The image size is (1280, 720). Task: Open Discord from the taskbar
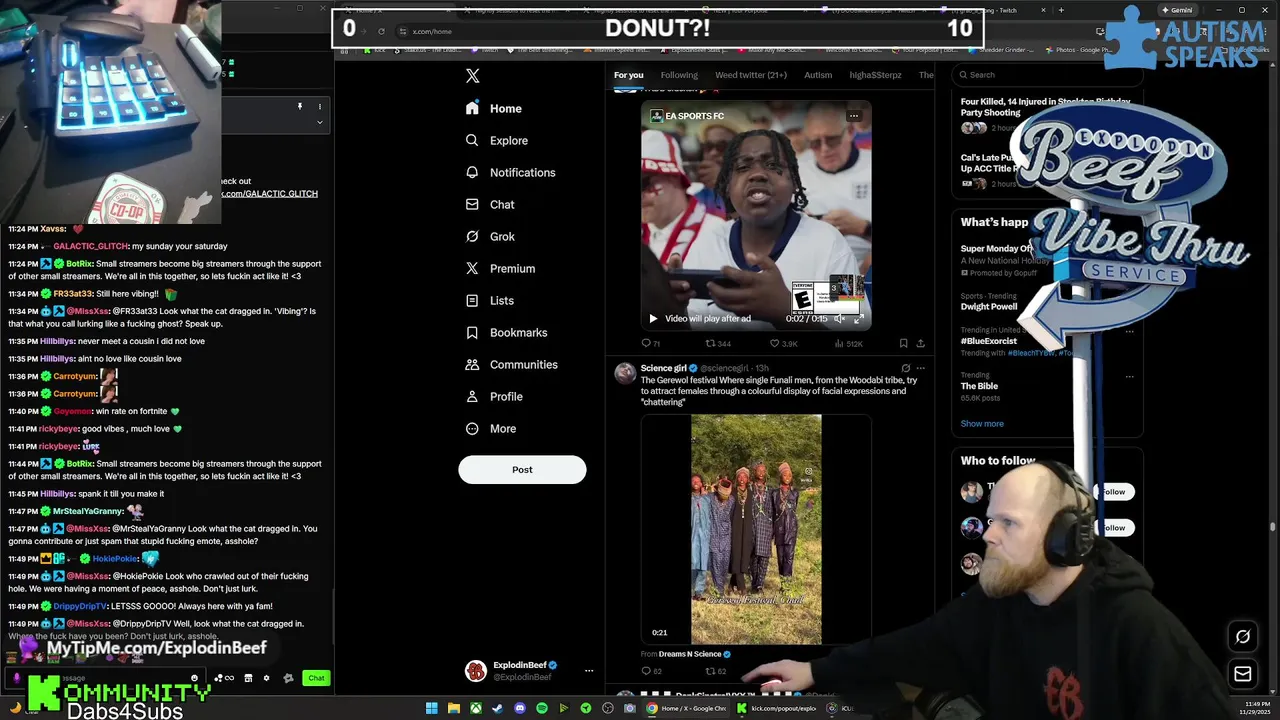click(x=520, y=708)
